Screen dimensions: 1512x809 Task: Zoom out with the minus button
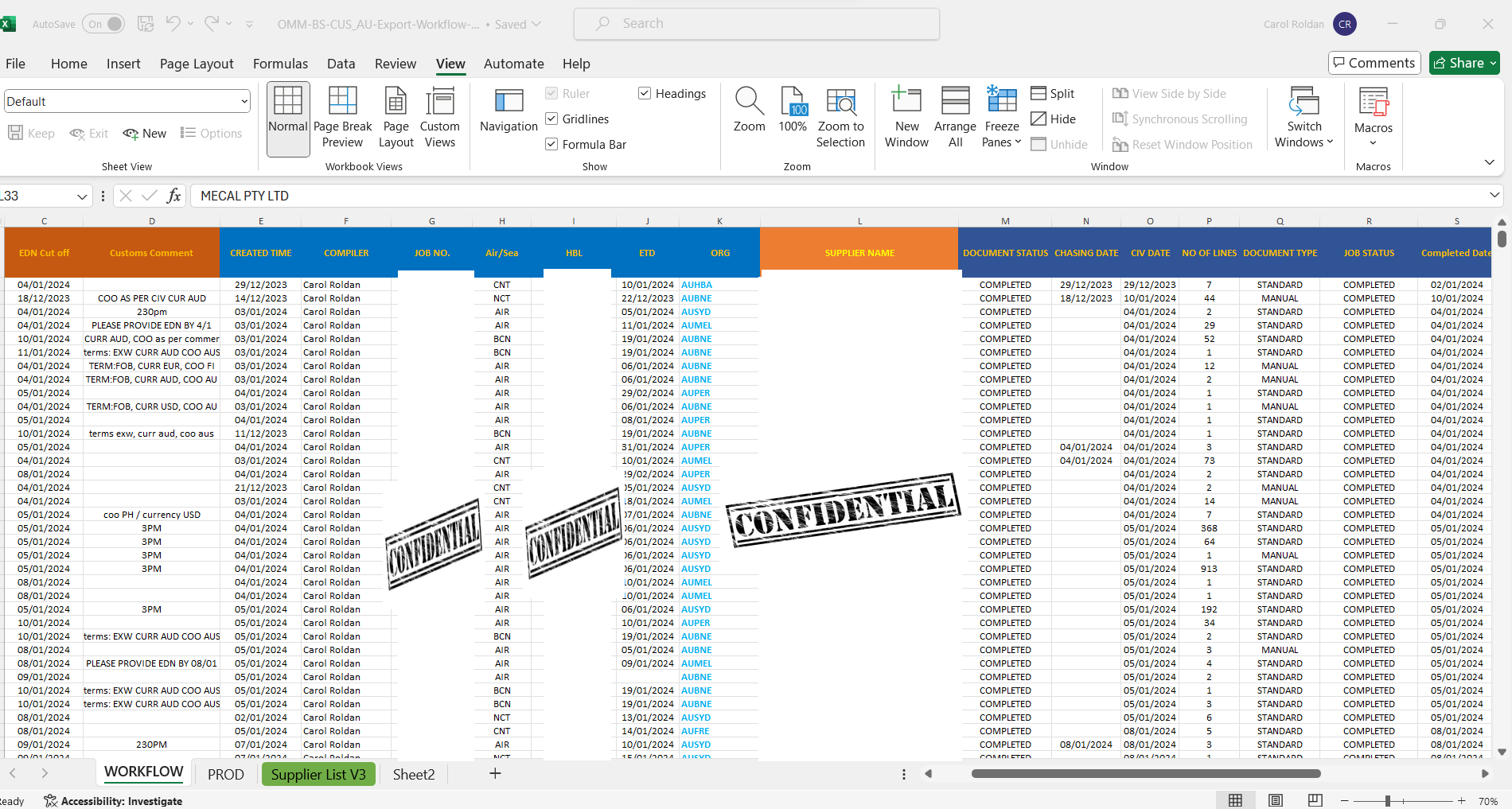[1345, 801]
